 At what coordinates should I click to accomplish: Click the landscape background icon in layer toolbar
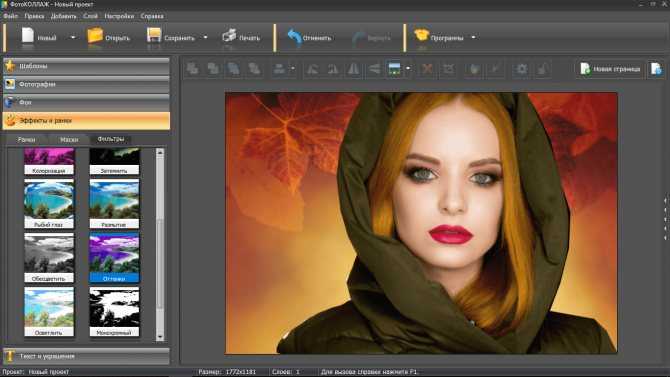pos(394,69)
